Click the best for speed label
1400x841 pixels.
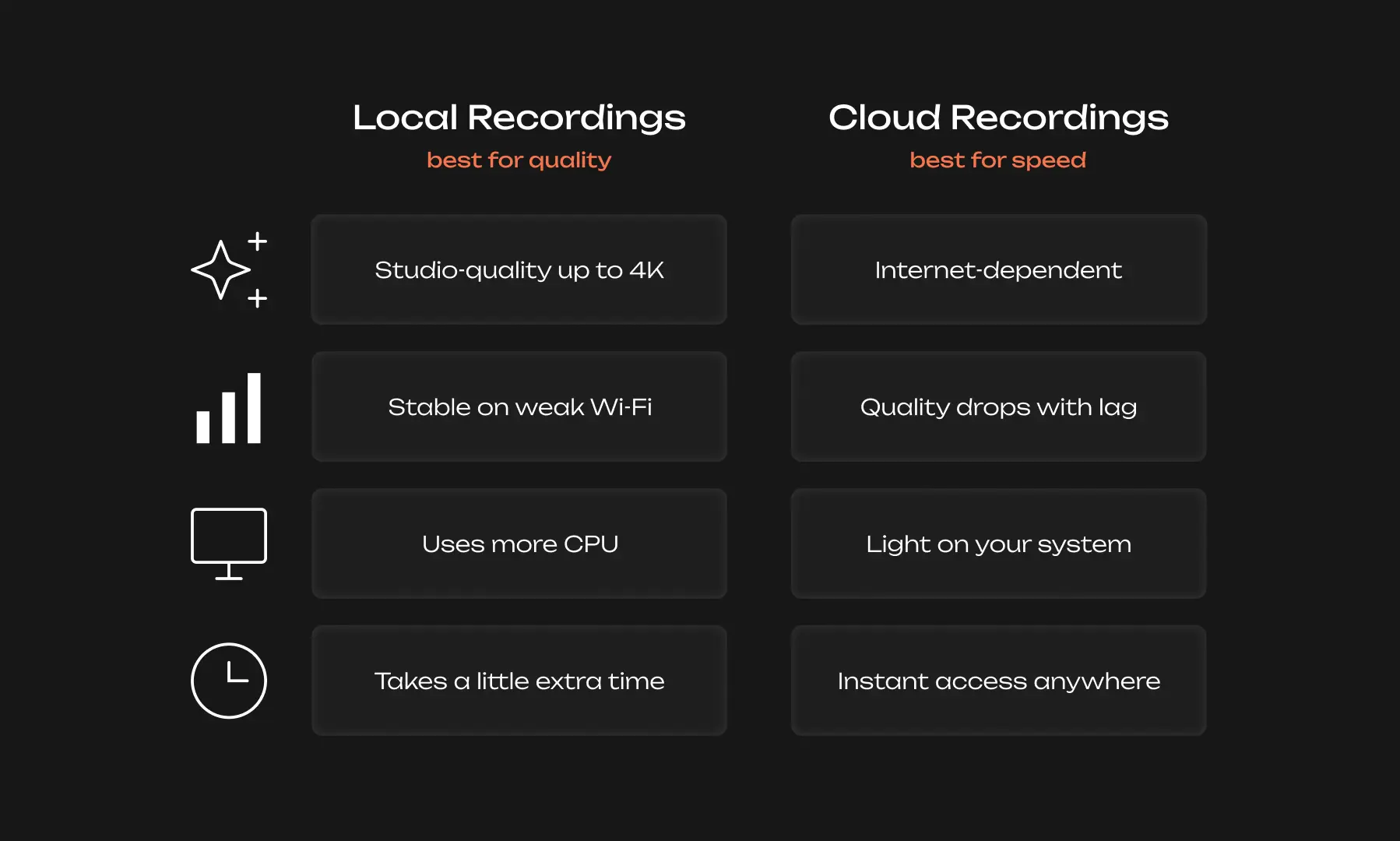(997, 160)
